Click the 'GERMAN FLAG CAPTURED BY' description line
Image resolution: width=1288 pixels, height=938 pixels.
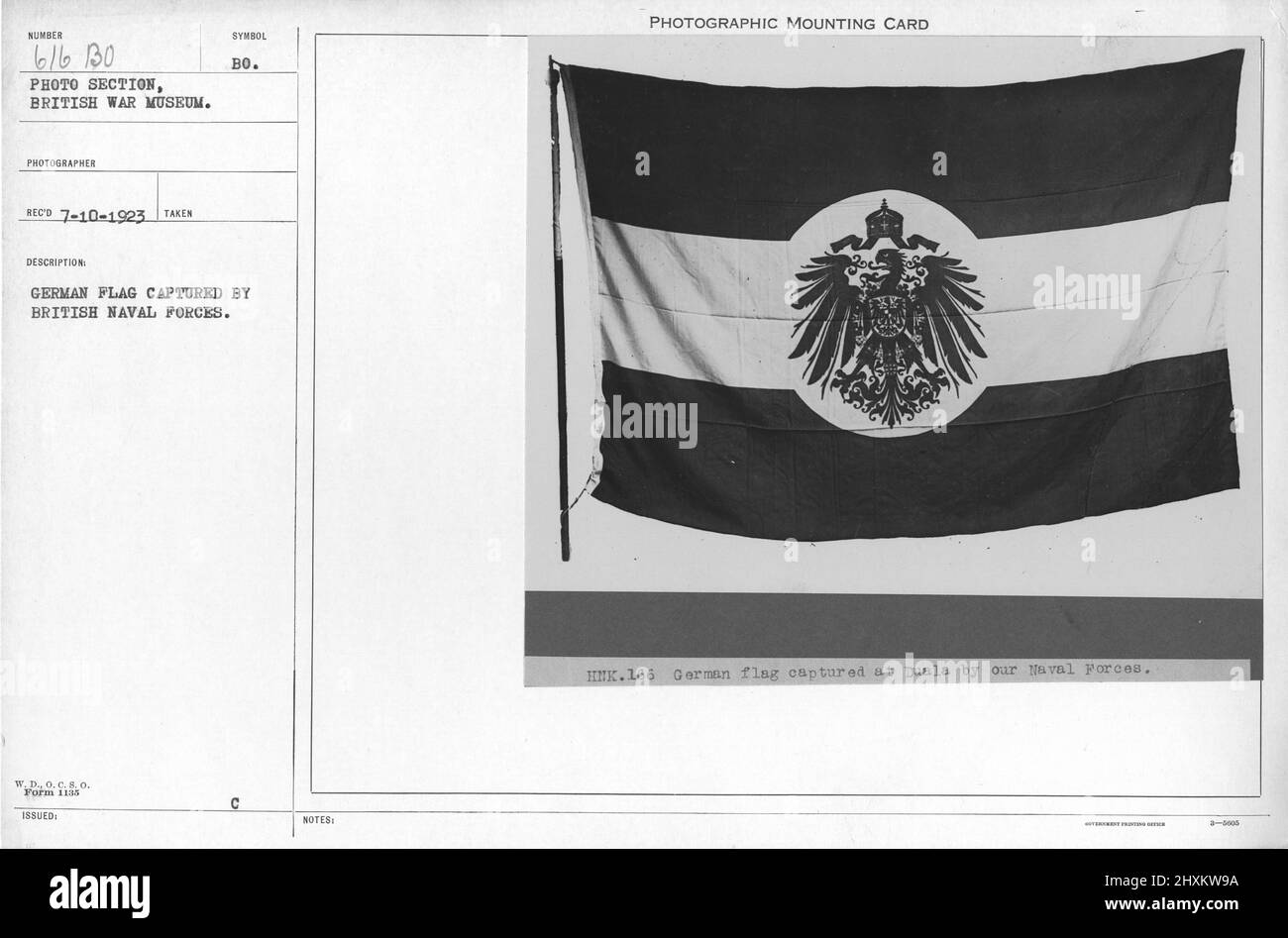(x=140, y=293)
